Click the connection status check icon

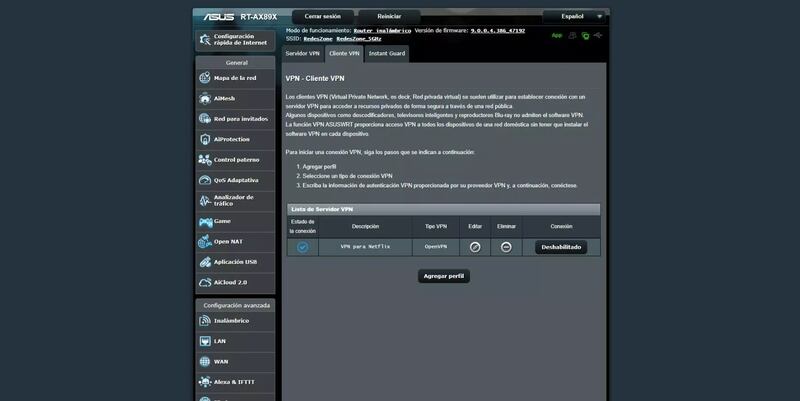pos(302,247)
